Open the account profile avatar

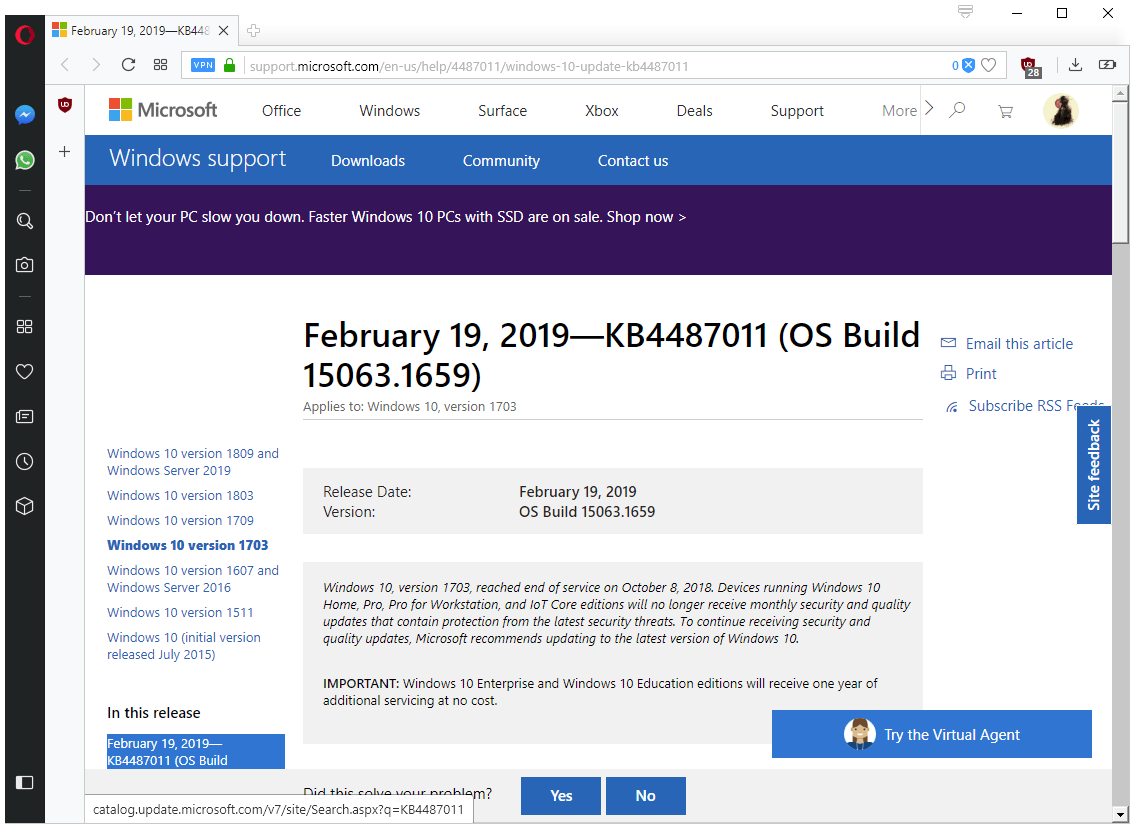coord(1060,111)
